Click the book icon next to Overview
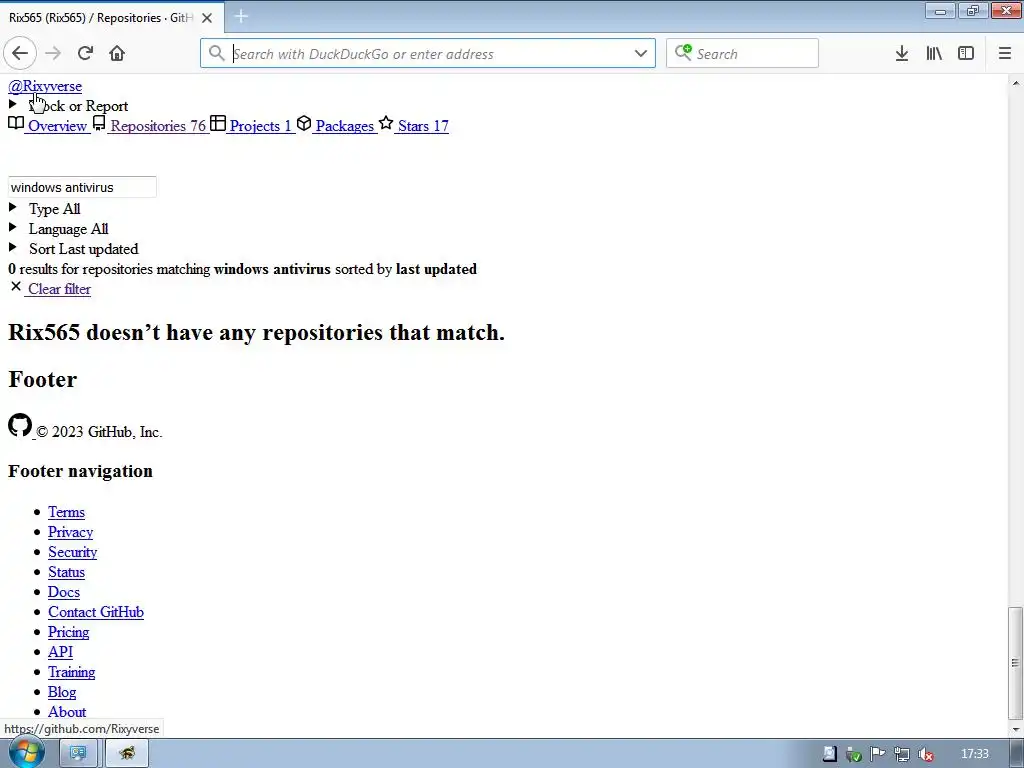 pyautogui.click(x=16, y=123)
